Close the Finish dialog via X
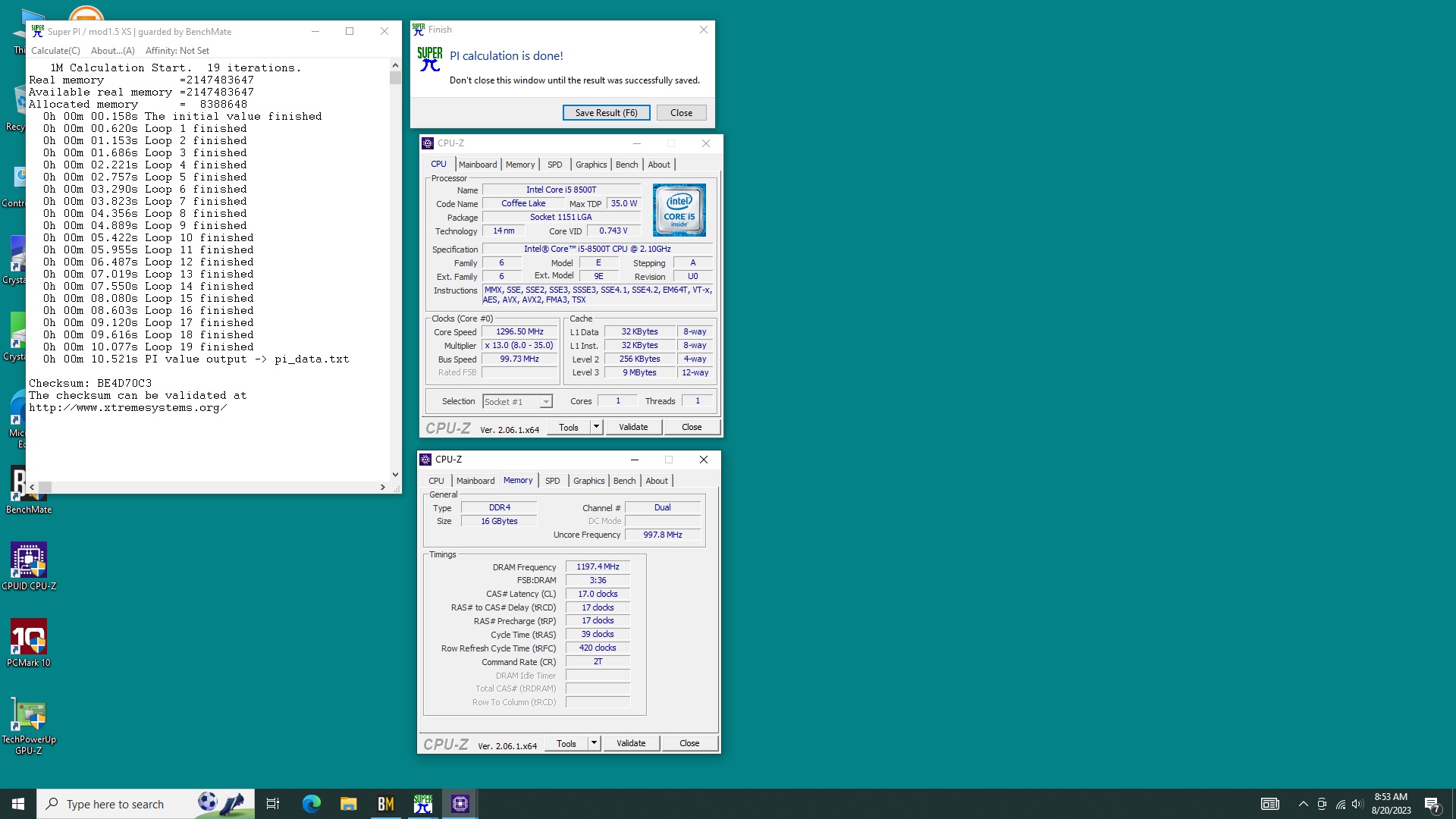 703,30
